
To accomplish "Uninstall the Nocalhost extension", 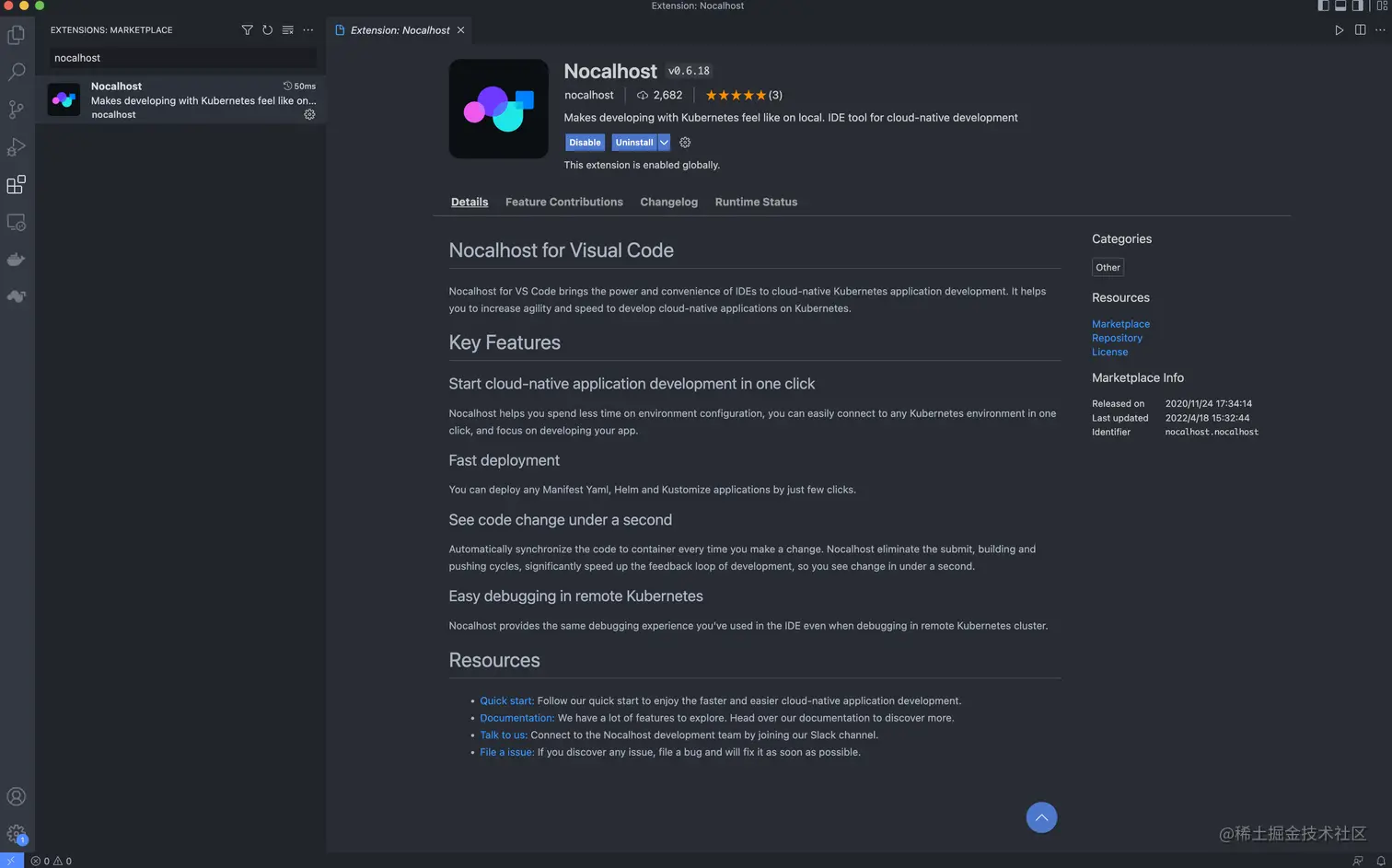I will click(x=634, y=143).
